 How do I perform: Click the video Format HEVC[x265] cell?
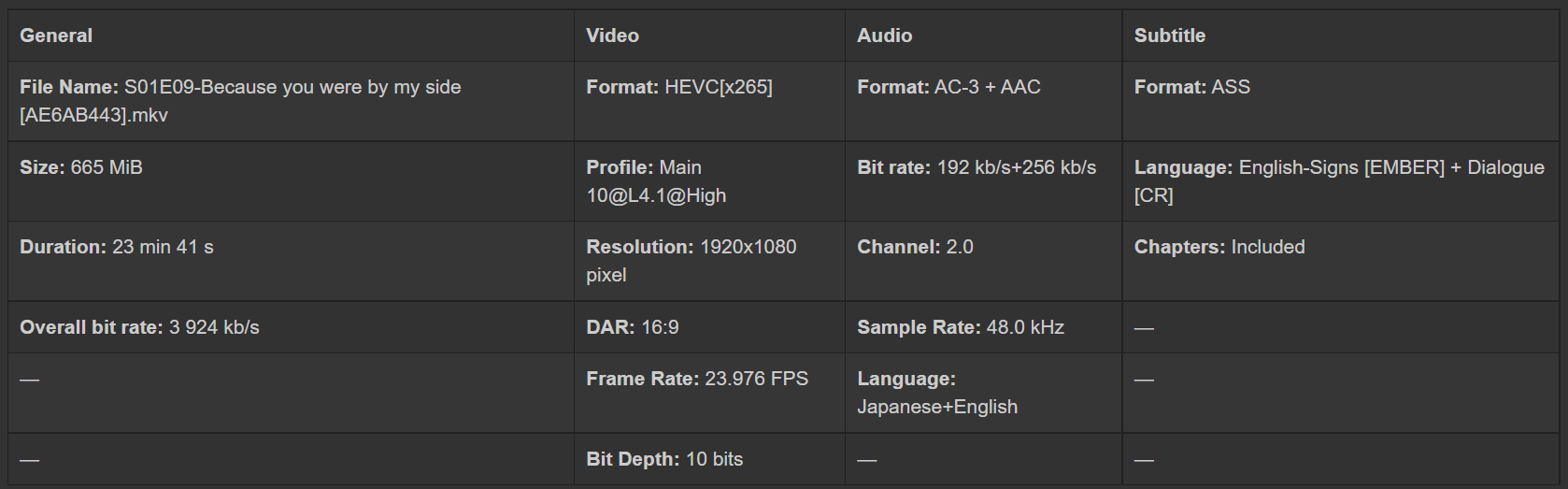pos(679,87)
